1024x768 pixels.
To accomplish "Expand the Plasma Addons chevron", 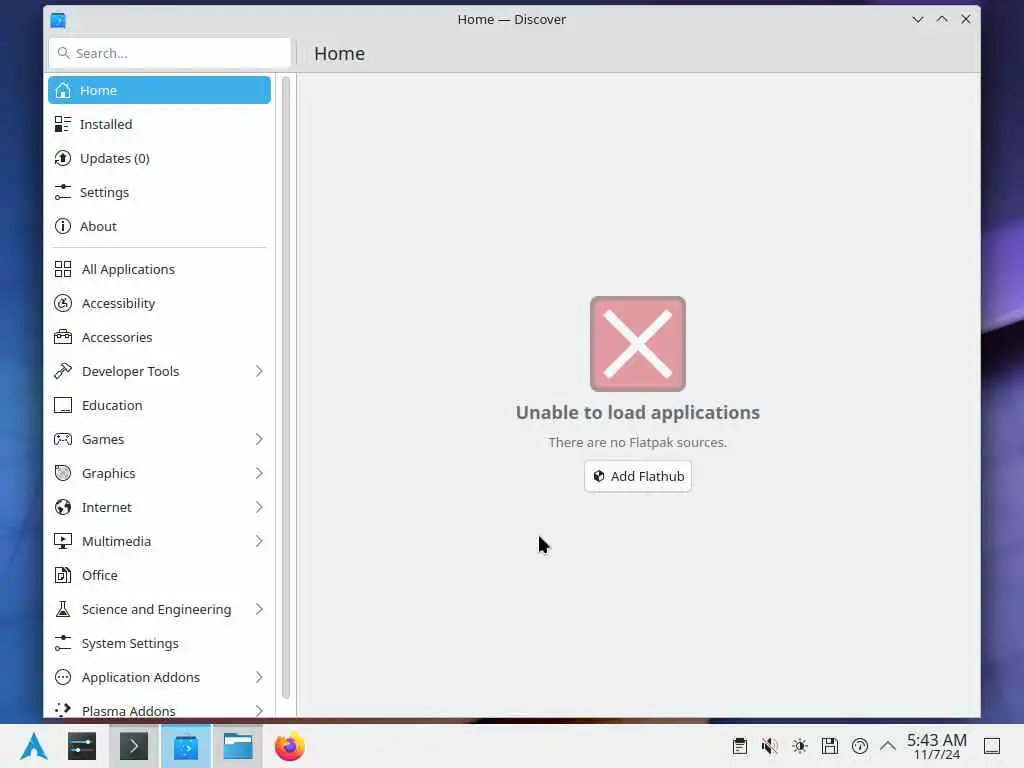I will (x=259, y=710).
